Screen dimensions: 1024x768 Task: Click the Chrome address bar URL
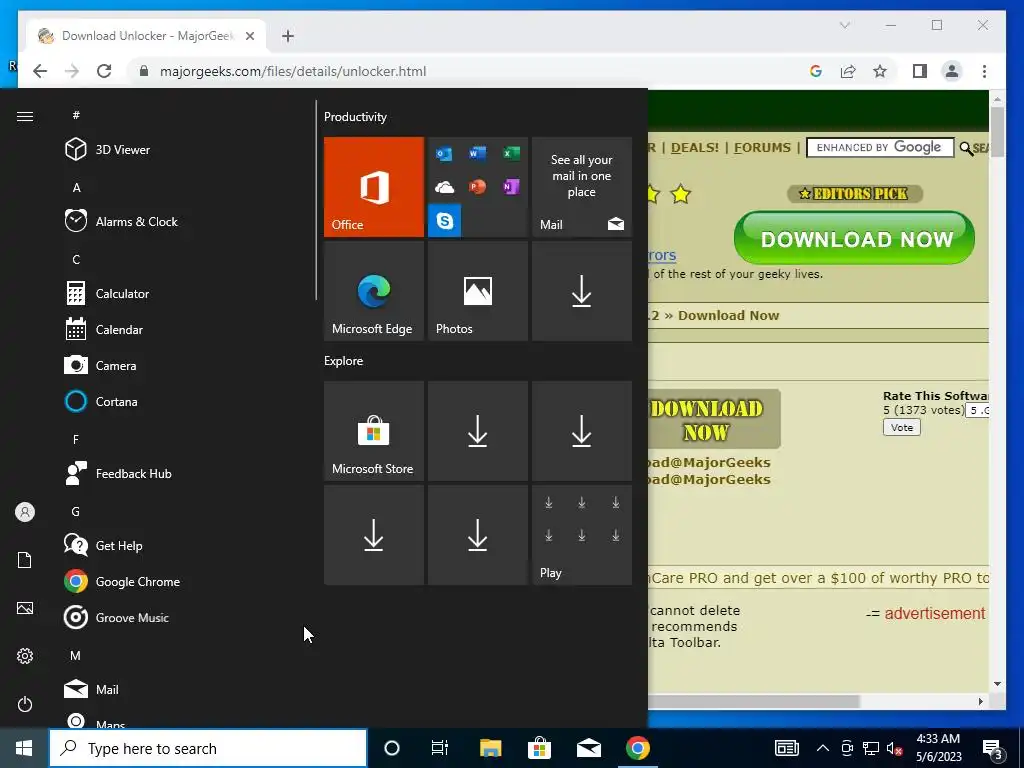(x=293, y=71)
